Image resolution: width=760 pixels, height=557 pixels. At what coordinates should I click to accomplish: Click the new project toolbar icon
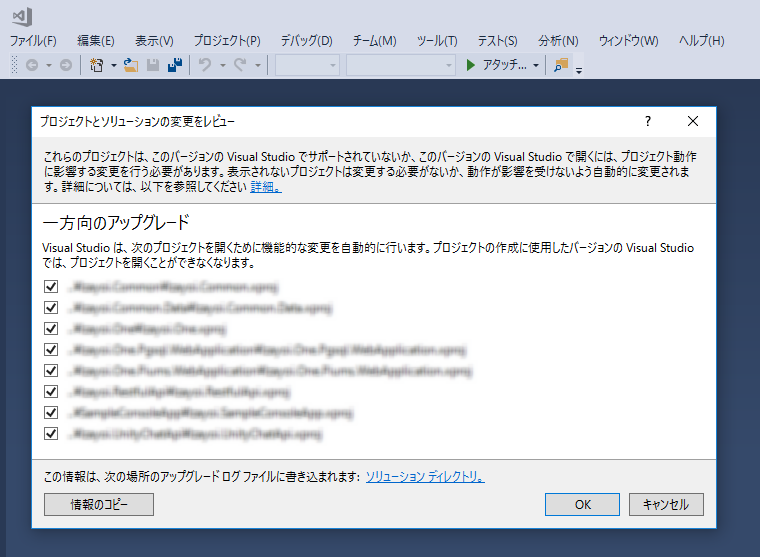pos(96,65)
